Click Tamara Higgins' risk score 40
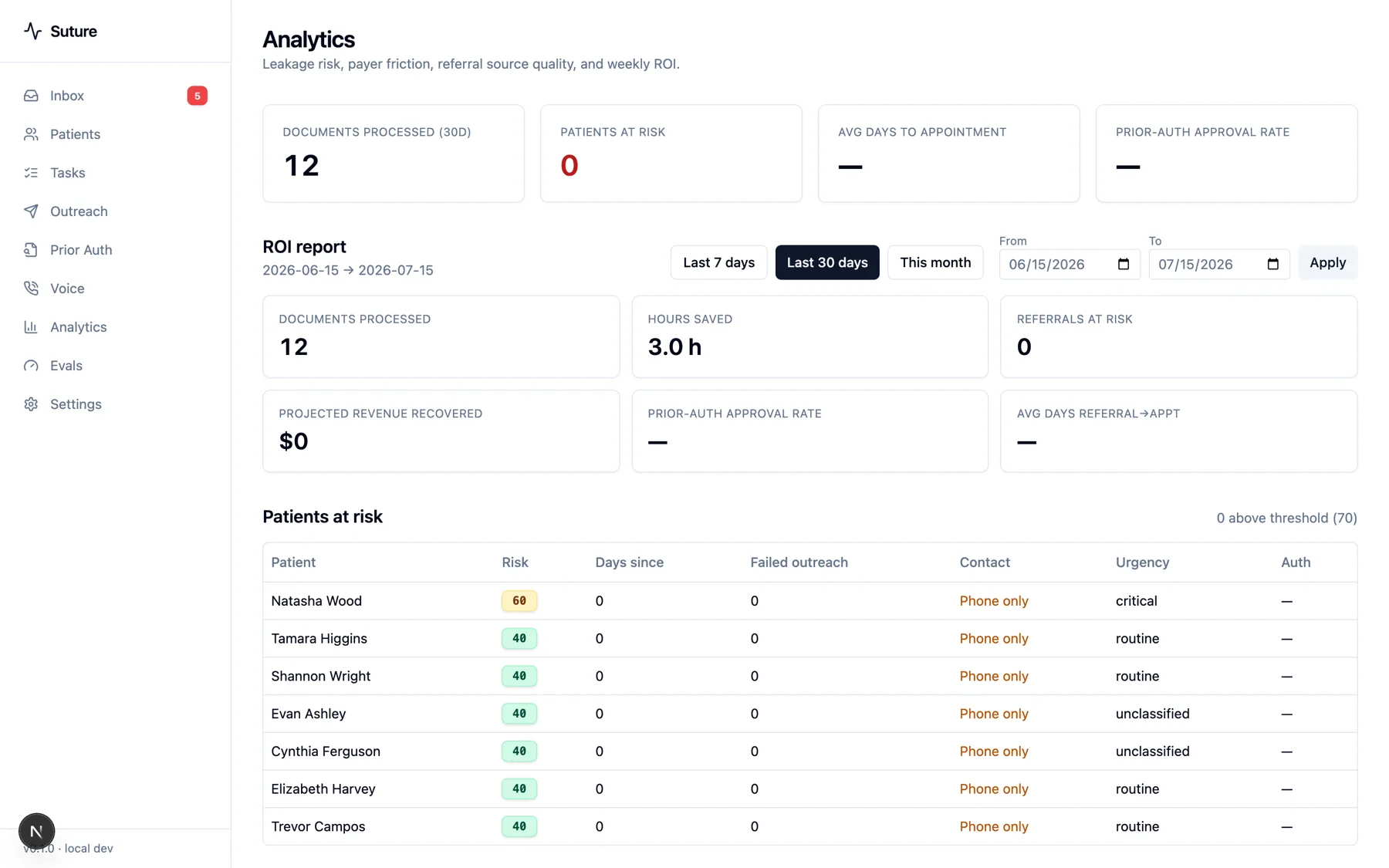1389x868 pixels. coord(519,639)
